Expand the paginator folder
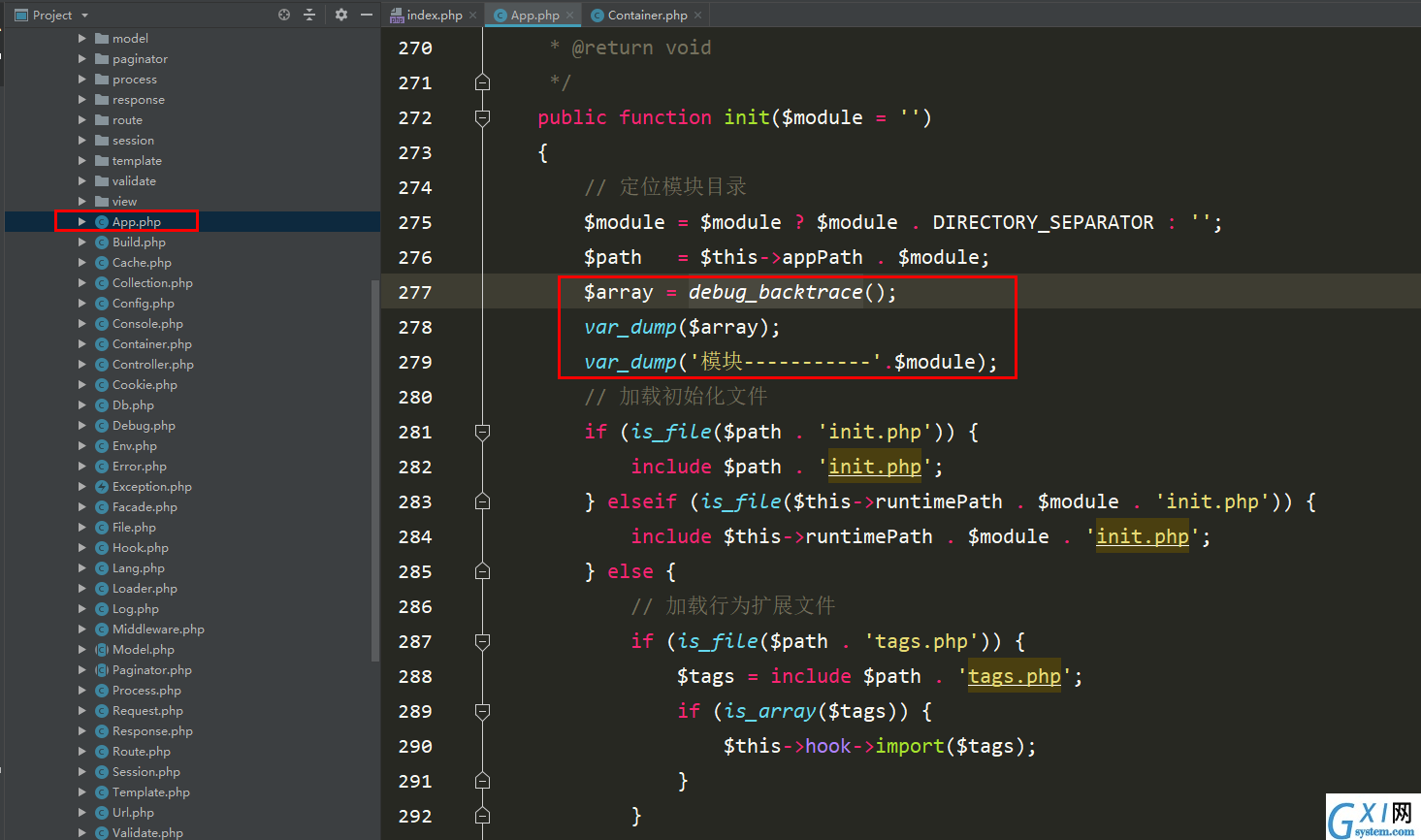This screenshot has width=1421, height=840. (x=82, y=59)
